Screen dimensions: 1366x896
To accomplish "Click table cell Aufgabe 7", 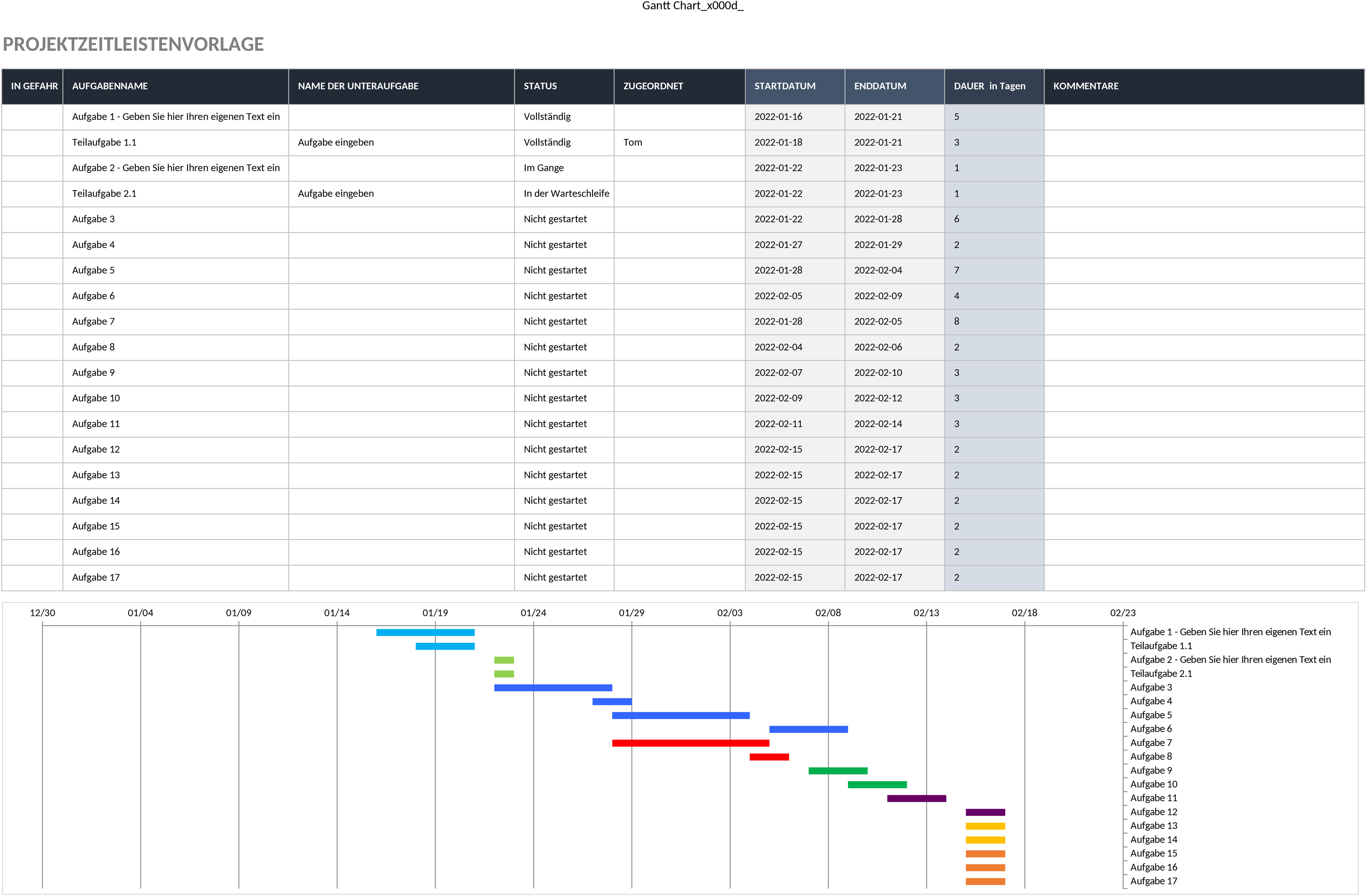I will (x=176, y=322).
